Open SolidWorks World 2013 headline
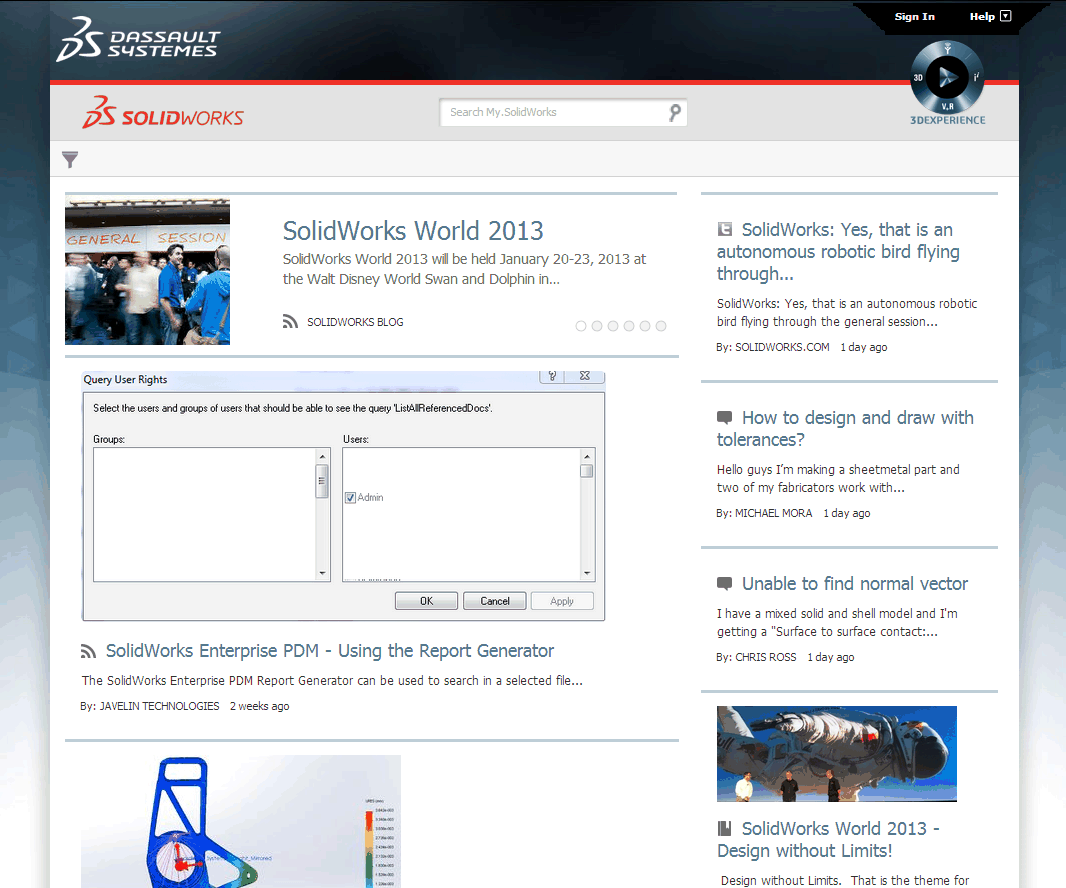Image resolution: width=1066 pixels, height=888 pixels. (413, 231)
